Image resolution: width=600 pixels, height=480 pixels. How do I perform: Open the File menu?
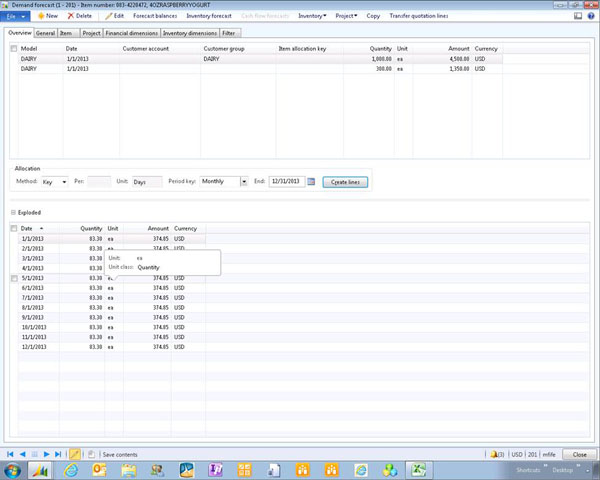coord(15,16)
